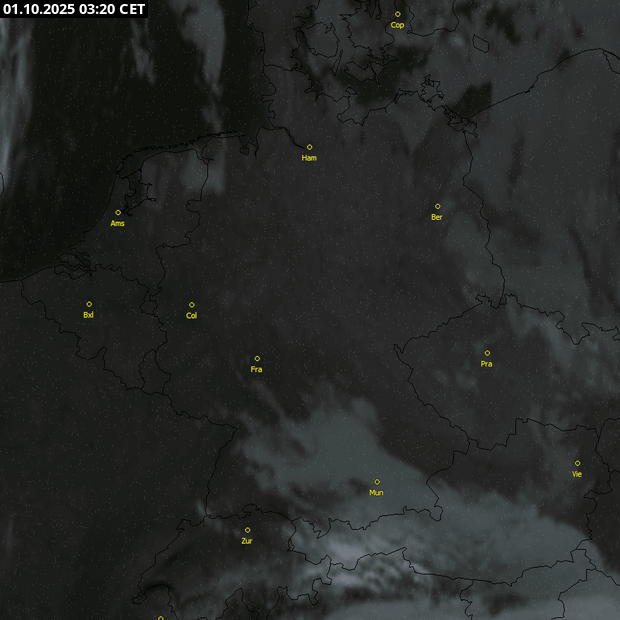
Task: Select the Prague city marker dot
Action: 487,352
